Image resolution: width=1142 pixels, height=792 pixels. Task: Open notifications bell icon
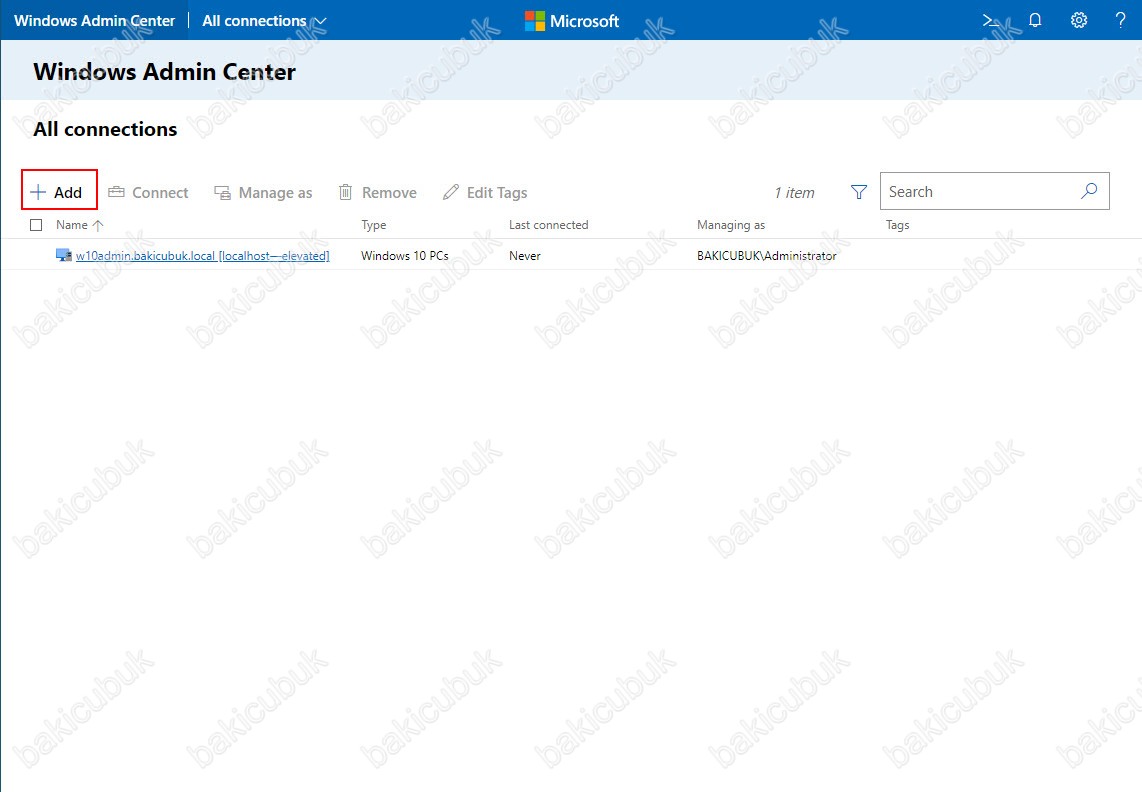tap(1035, 20)
